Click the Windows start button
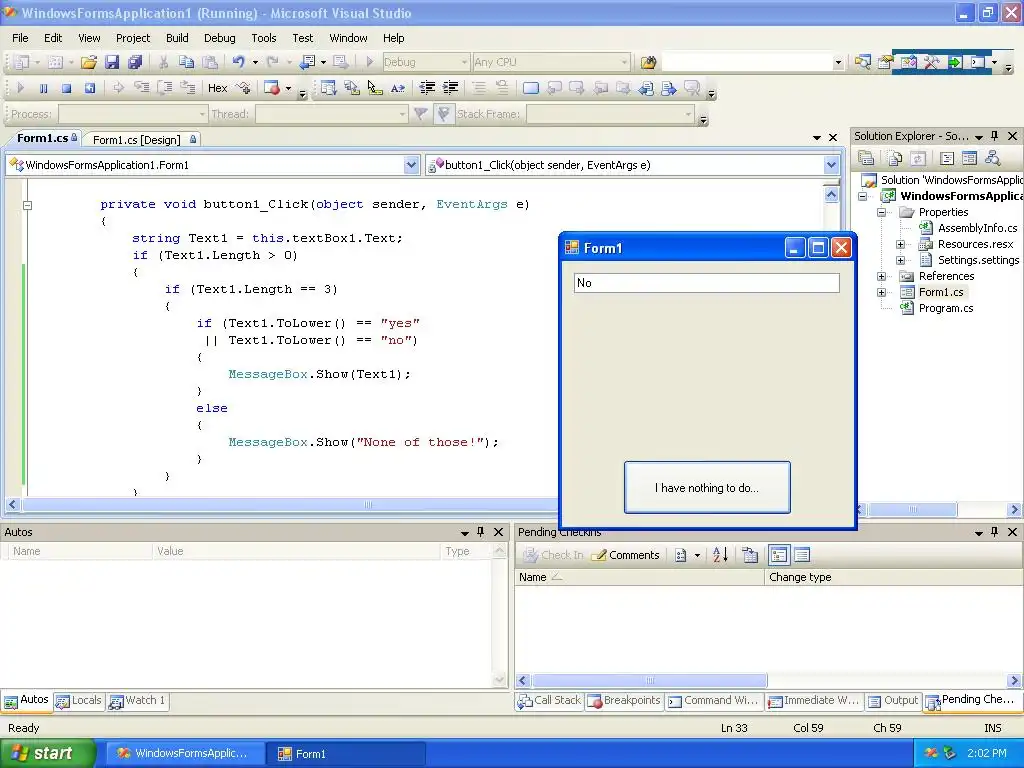The width and height of the screenshot is (1024, 768). tap(48, 754)
